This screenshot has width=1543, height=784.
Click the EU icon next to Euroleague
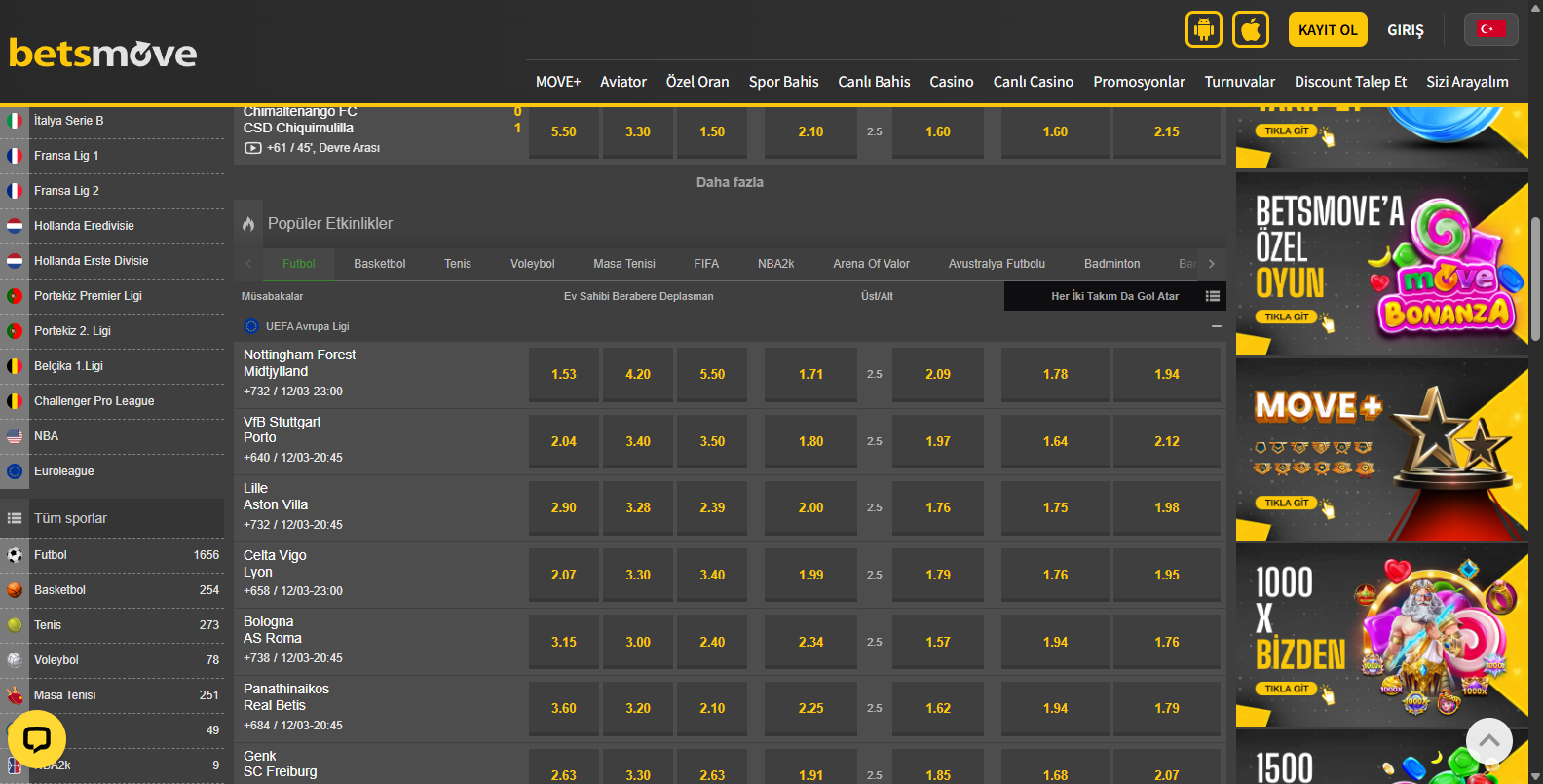click(x=15, y=471)
